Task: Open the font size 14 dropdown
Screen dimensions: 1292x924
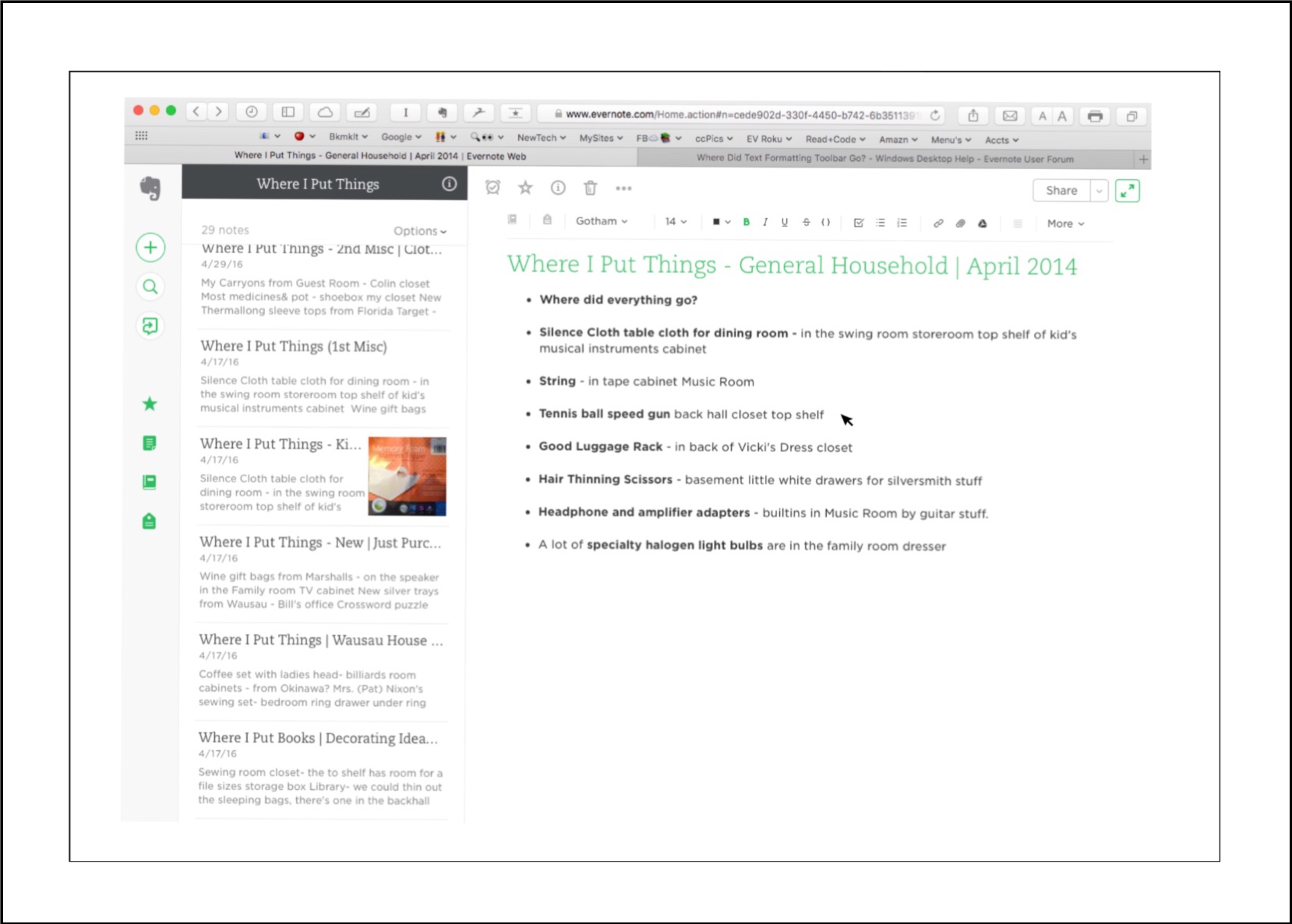Action: click(675, 221)
